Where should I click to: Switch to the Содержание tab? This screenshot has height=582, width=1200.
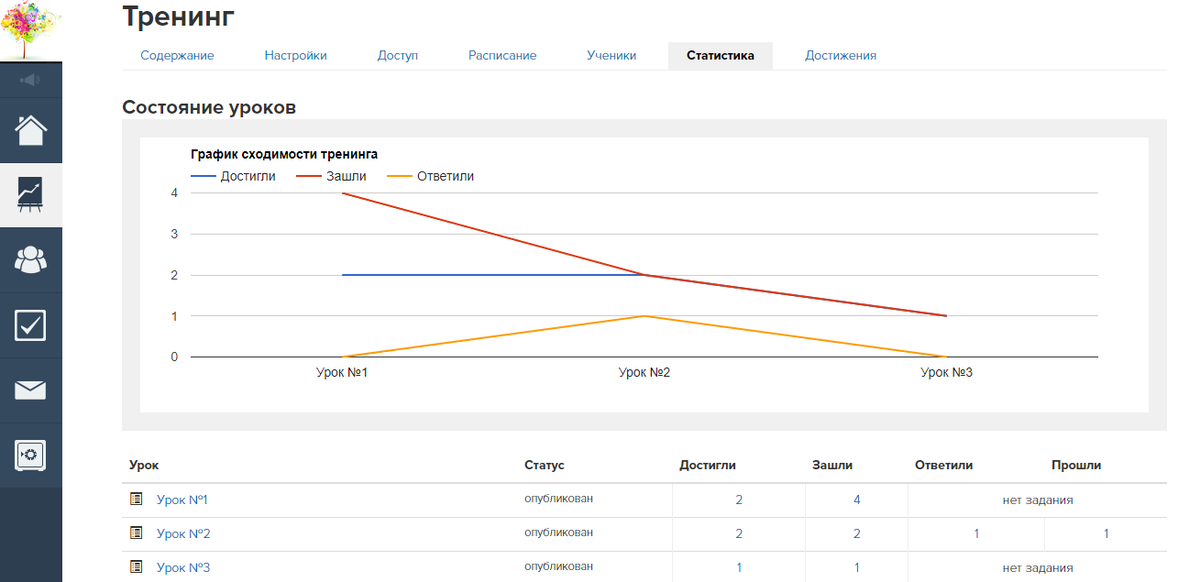(177, 56)
